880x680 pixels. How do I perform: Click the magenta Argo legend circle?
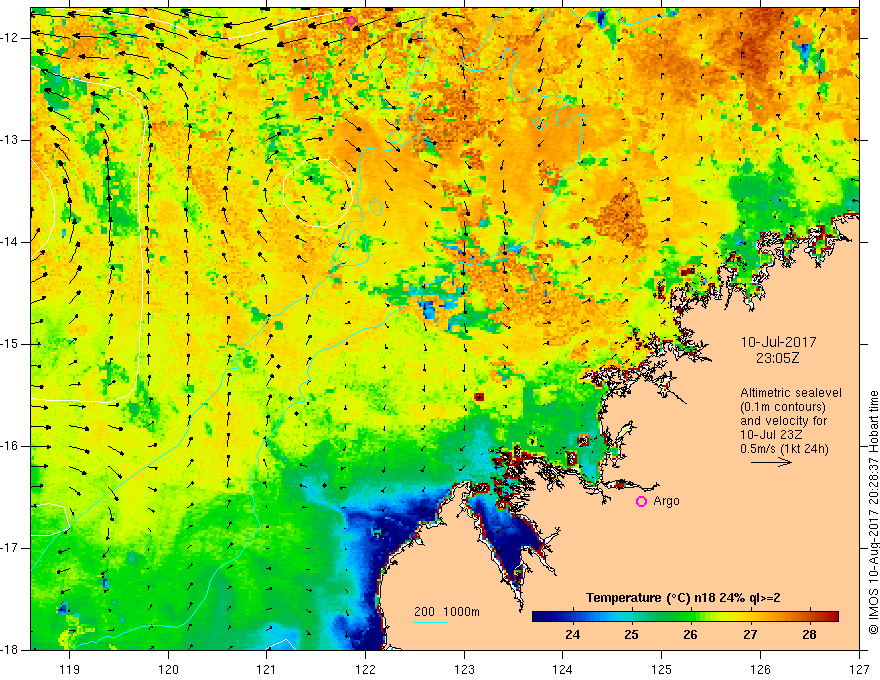point(641,501)
